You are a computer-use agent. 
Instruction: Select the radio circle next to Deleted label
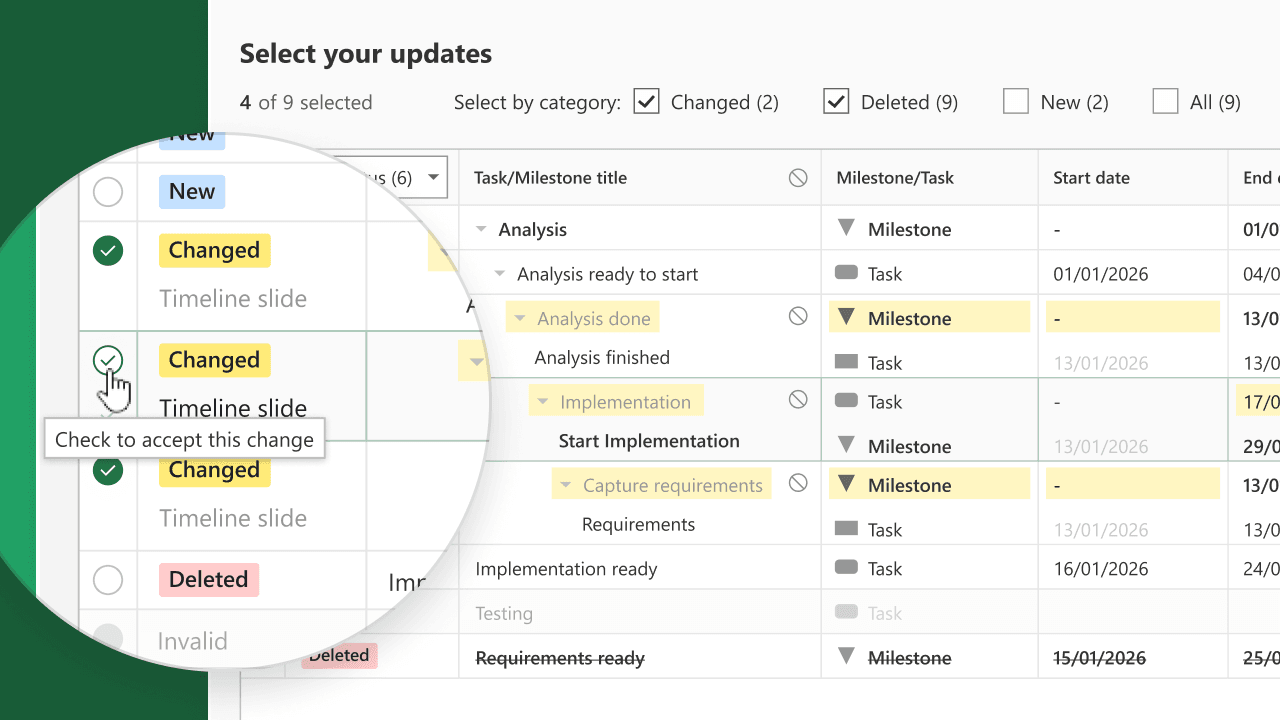(x=108, y=580)
